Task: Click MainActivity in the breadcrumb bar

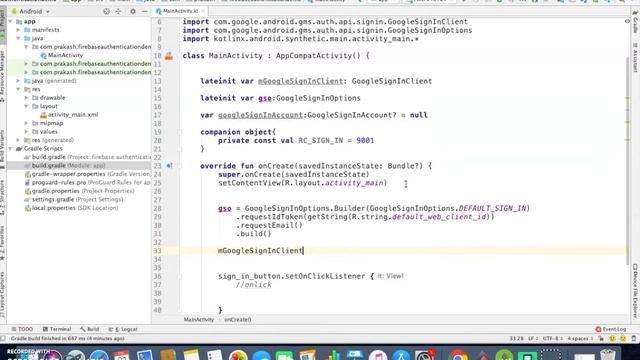Action: pyautogui.click(x=199, y=320)
